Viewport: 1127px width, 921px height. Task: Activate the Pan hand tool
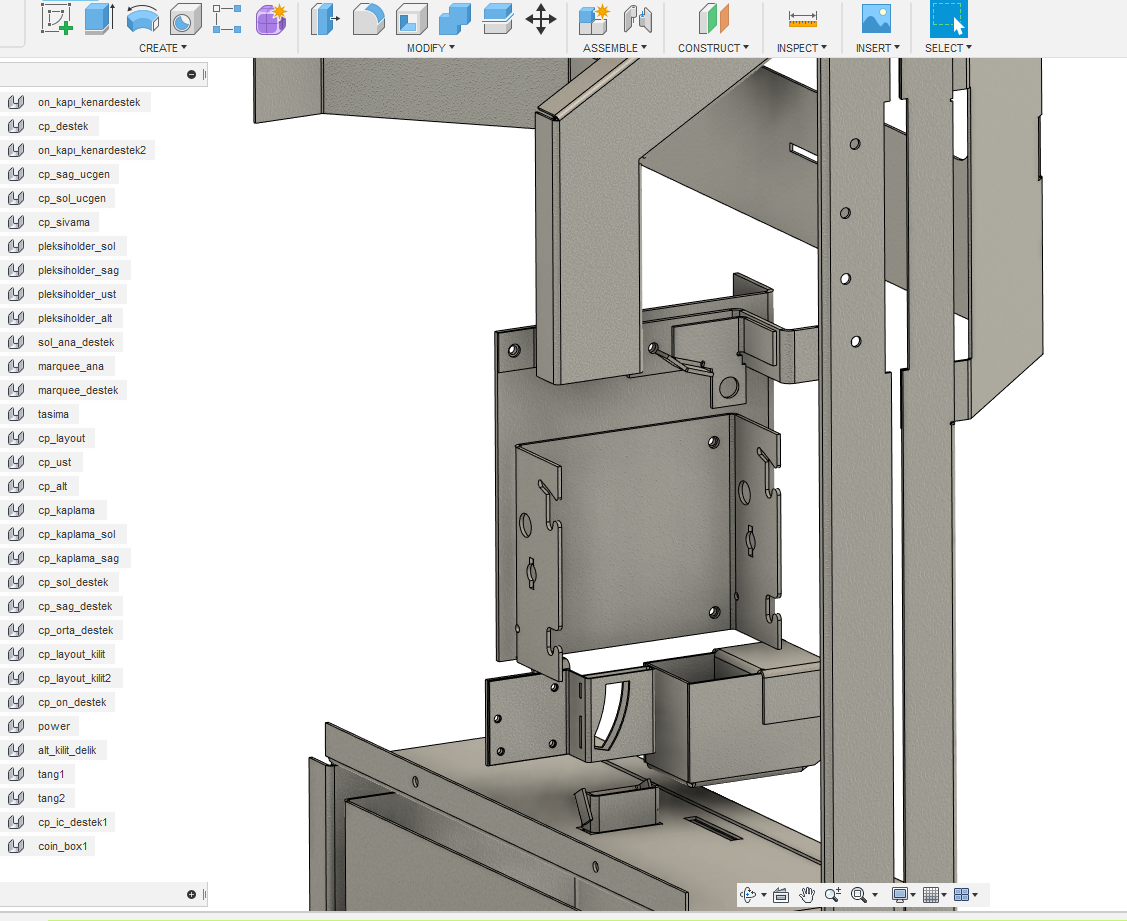[x=807, y=894]
